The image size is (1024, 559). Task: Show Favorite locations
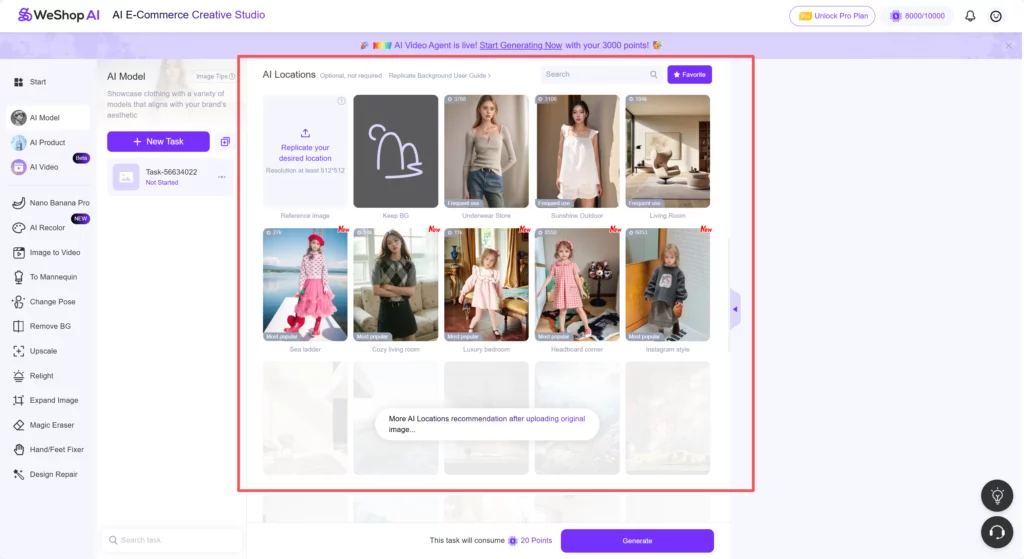pyautogui.click(x=690, y=74)
